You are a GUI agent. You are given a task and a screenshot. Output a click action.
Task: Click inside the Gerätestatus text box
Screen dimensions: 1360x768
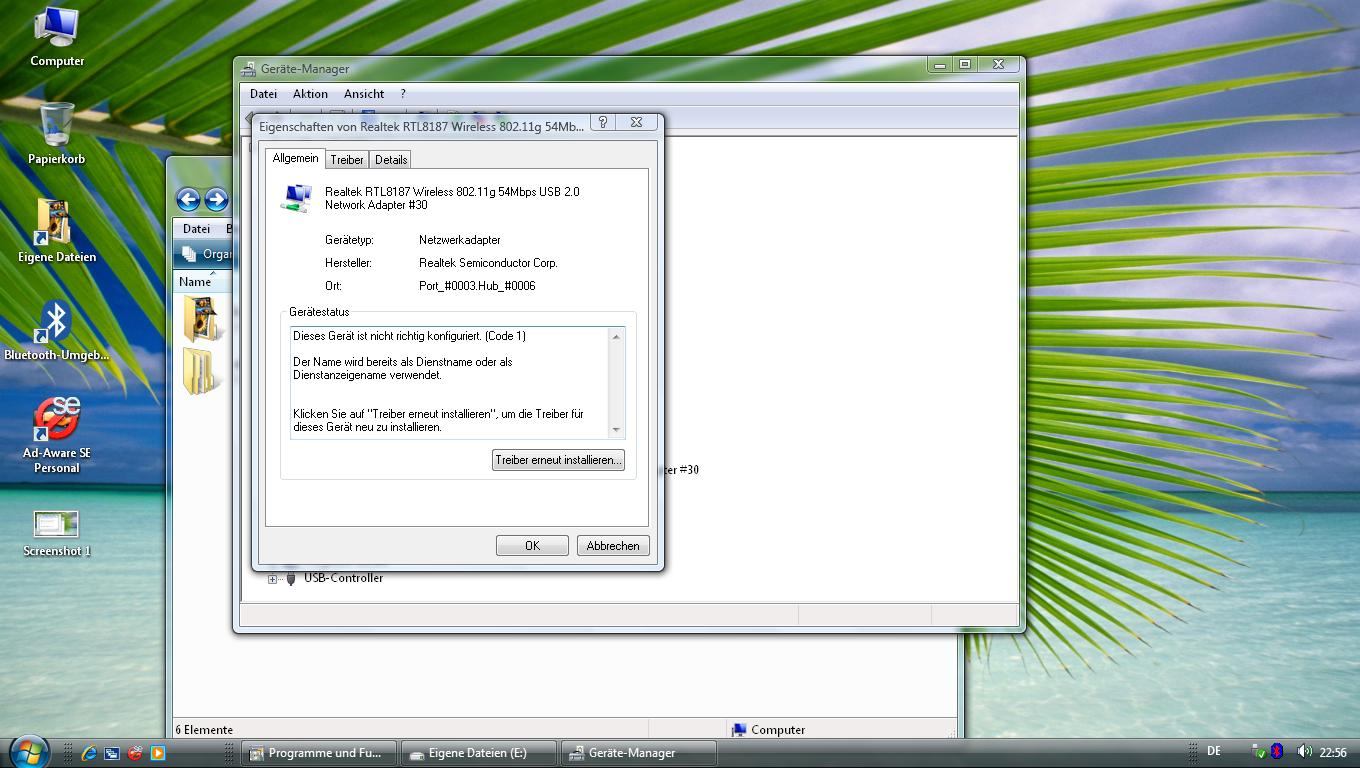tap(449, 382)
